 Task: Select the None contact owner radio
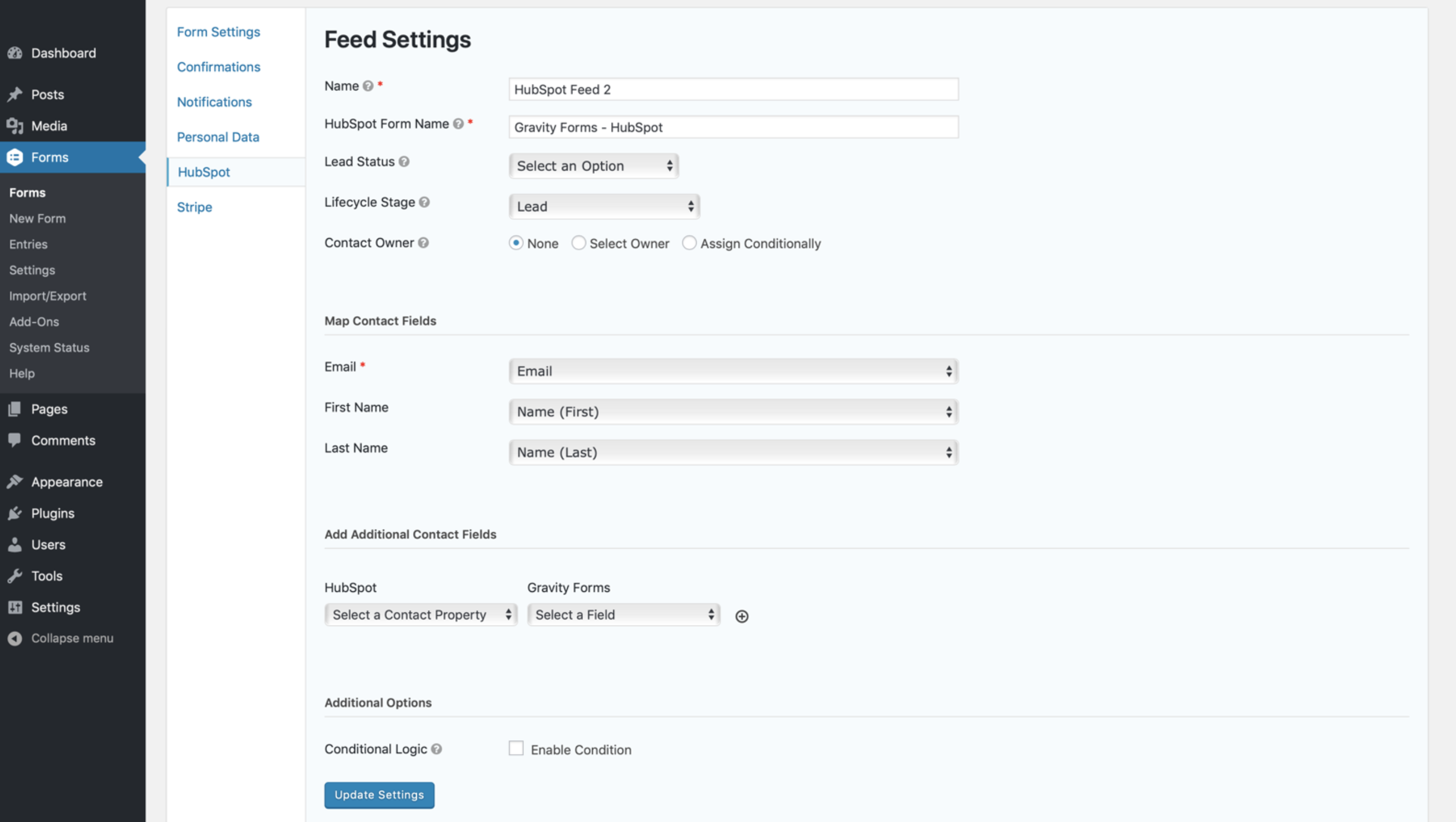pos(515,243)
